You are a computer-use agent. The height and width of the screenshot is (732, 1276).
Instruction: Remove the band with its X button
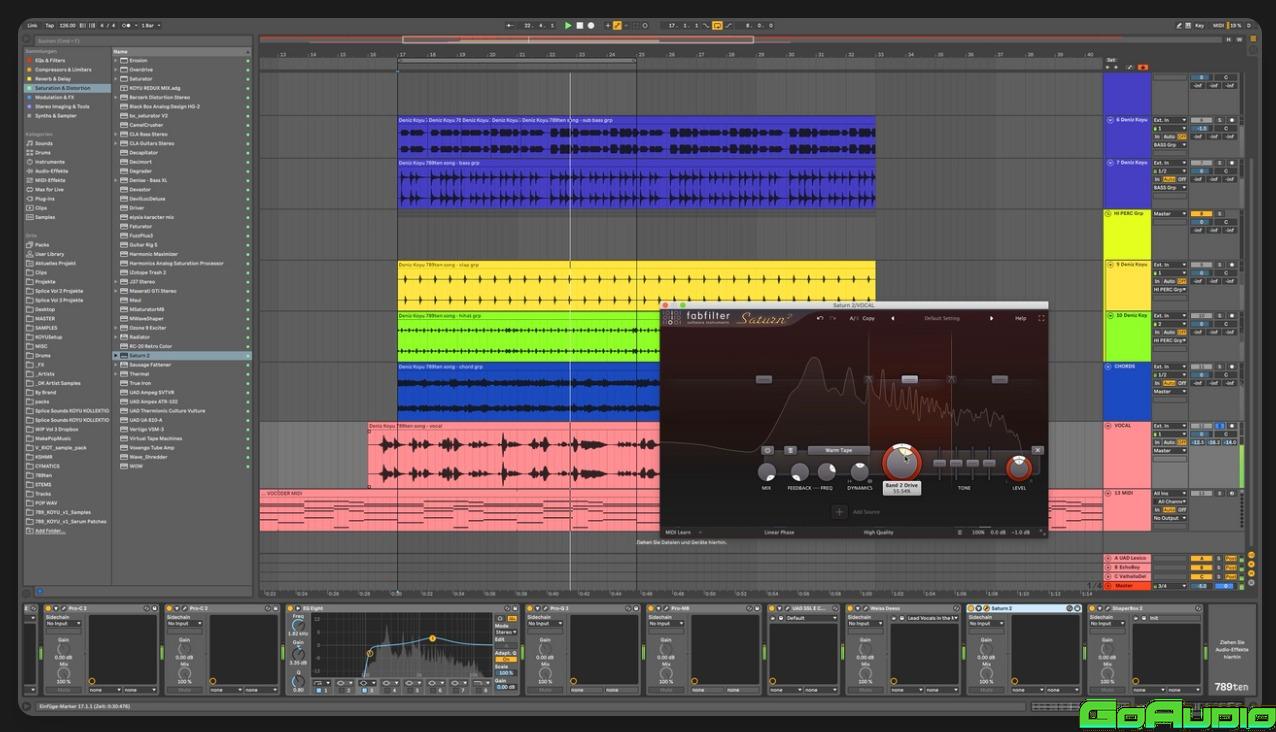(1037, 450)
